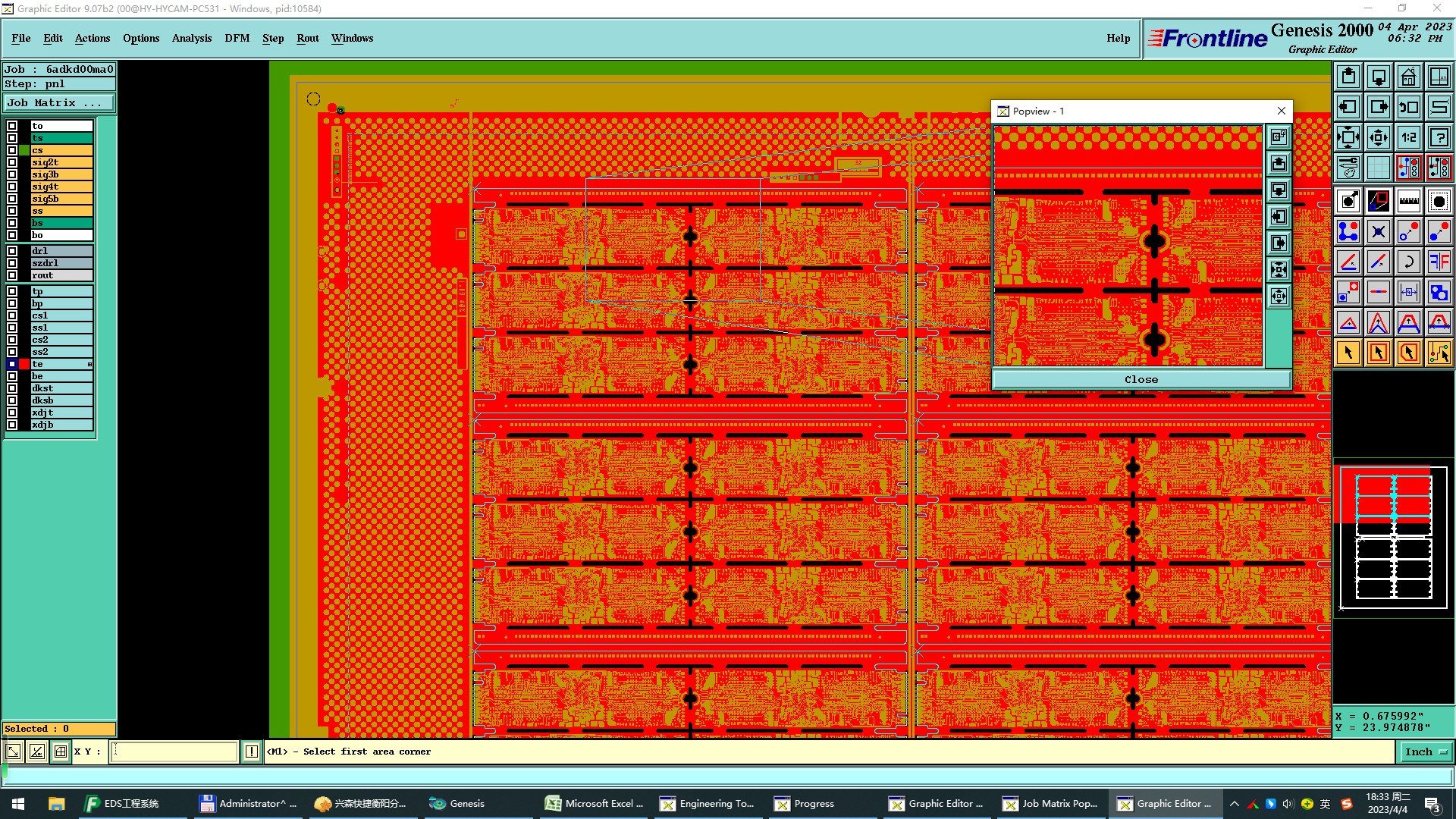Disable the te layer checkbox
Viewport: 1456px width, 819px height.
12,364
